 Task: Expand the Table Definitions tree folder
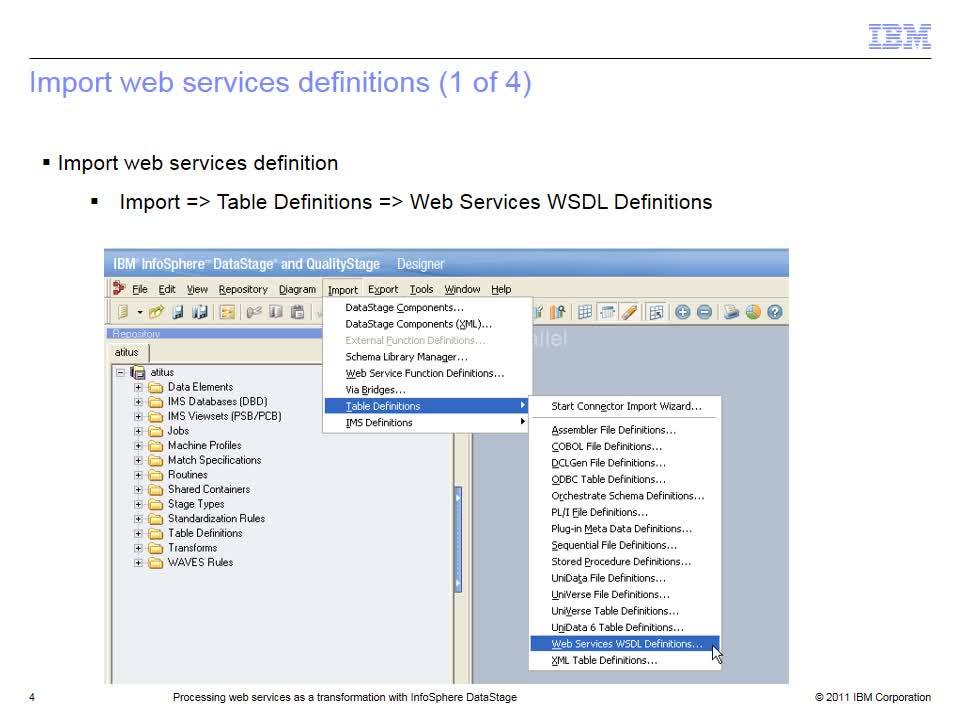tap(138, 534)
